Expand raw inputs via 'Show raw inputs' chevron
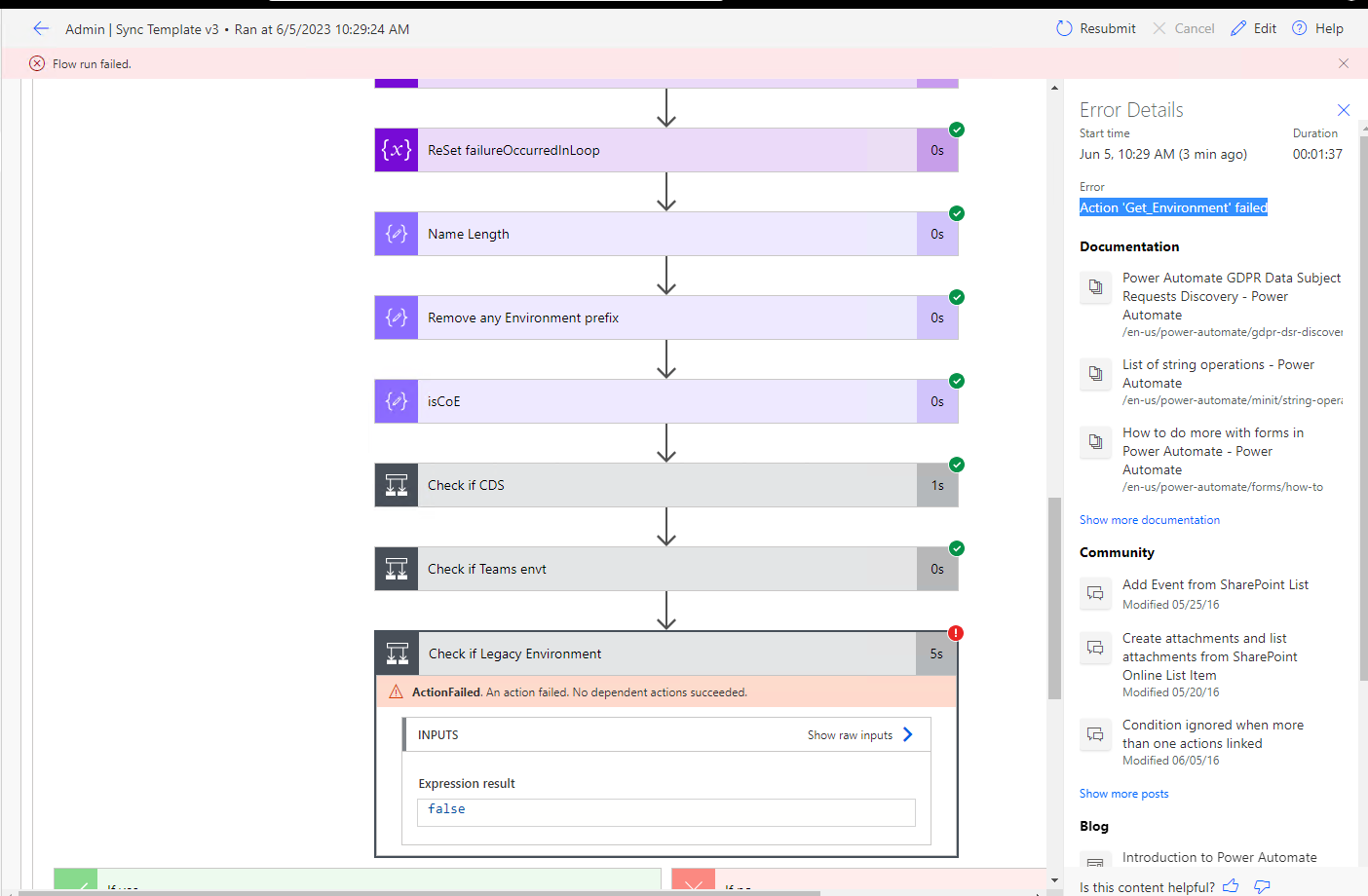The height and width of the screenshot is (896, 1368). (x=907, y=735)
